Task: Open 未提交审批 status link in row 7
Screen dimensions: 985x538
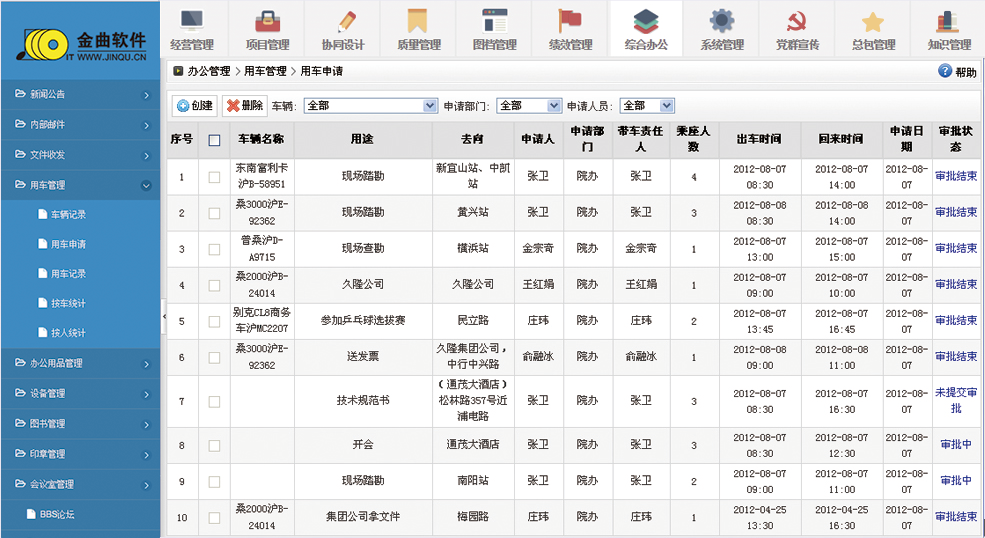Action: point(956,401)
